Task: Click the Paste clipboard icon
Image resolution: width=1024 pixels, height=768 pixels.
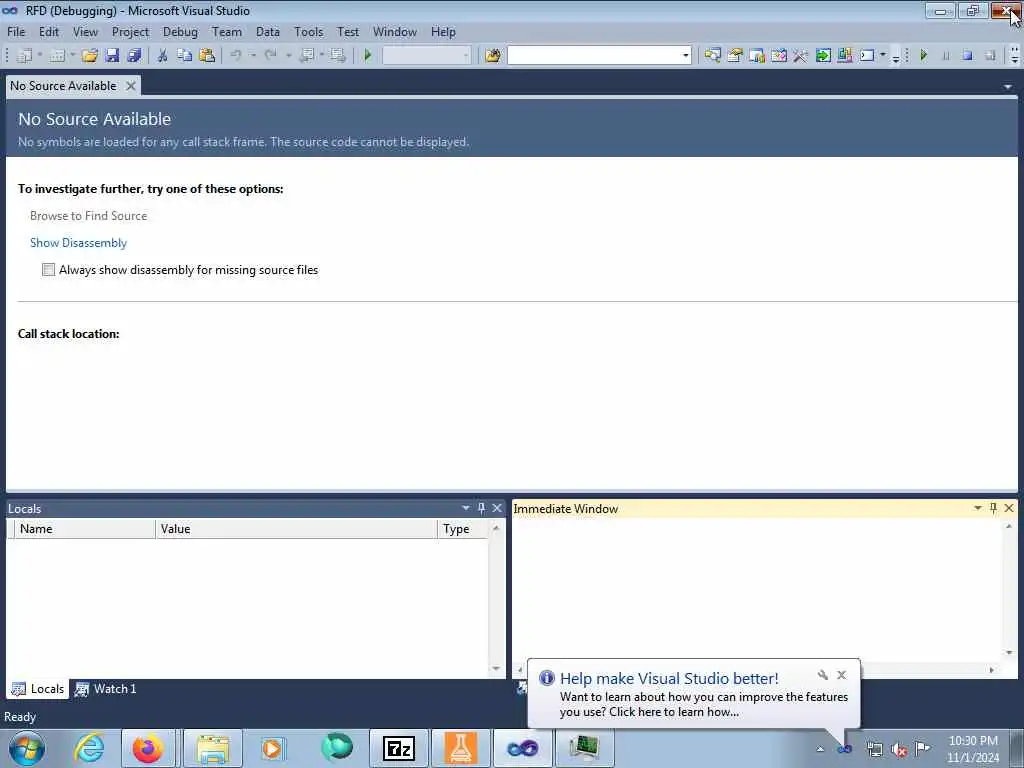Action: (207, 56)
